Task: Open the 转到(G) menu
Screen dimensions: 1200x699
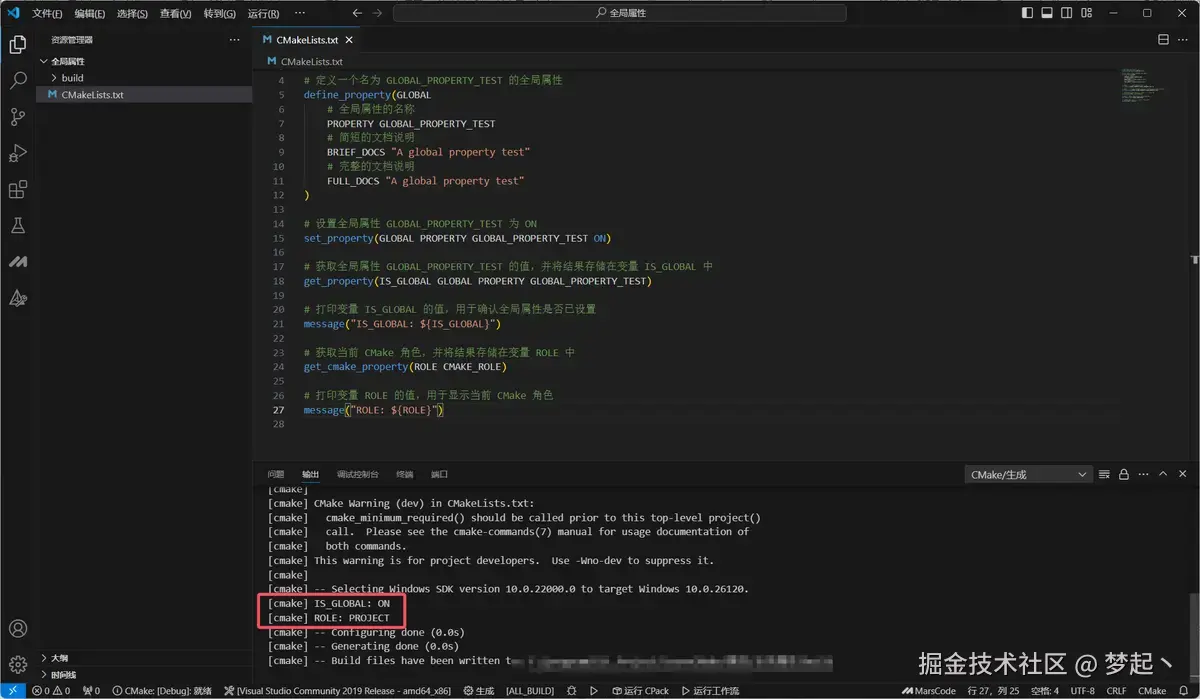Action: (x=220, y=14)
